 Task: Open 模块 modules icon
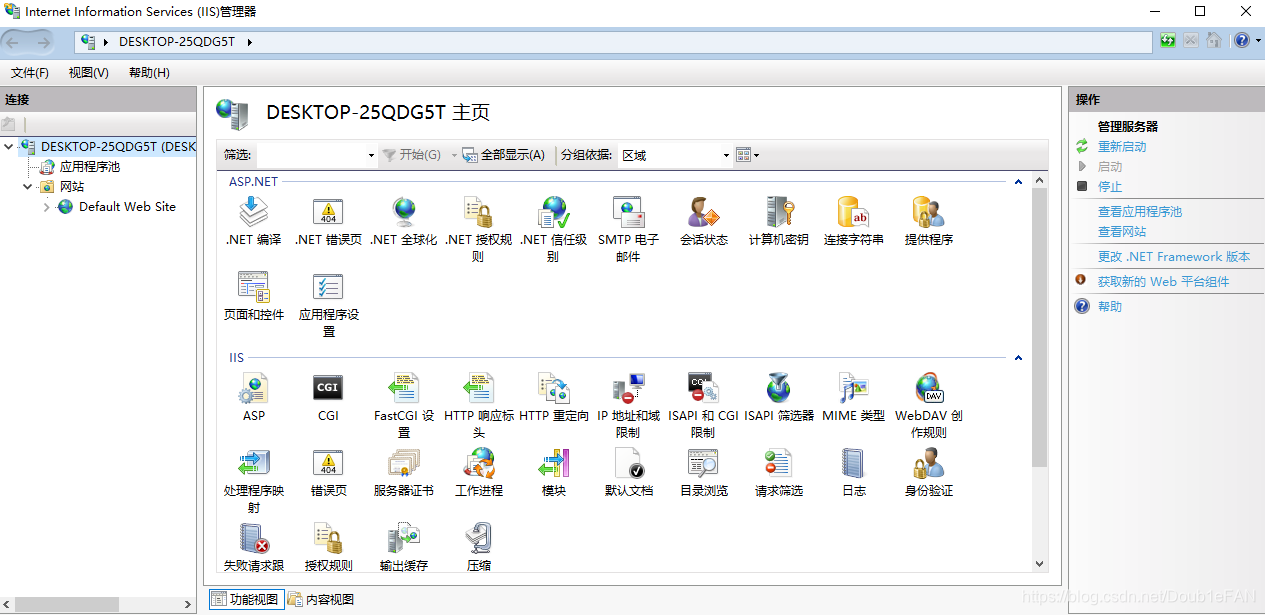553,463
